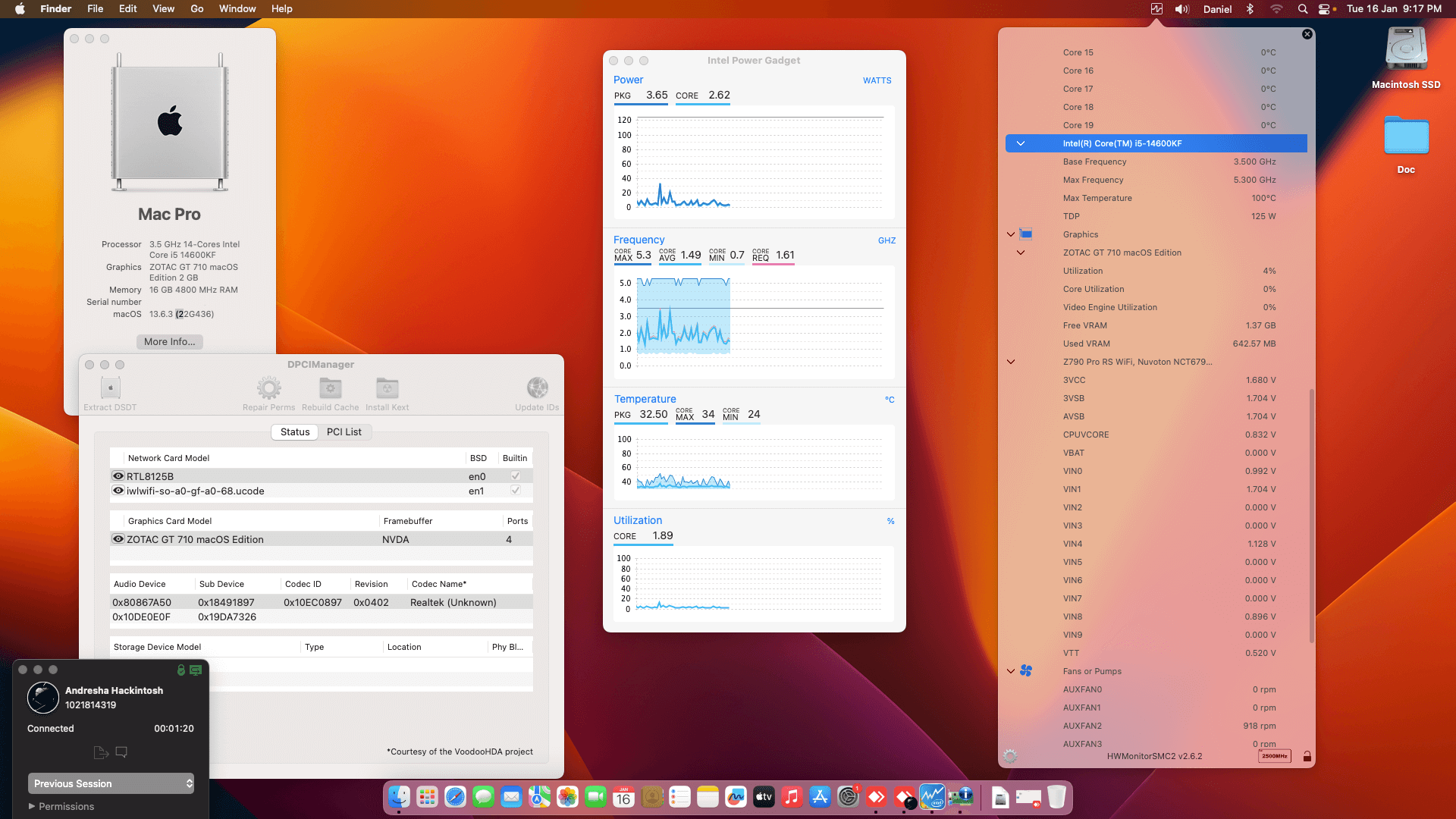Expand Permissions disclosure in AnyDesk
The image size is (1456, 819).
tap(32, 806)
